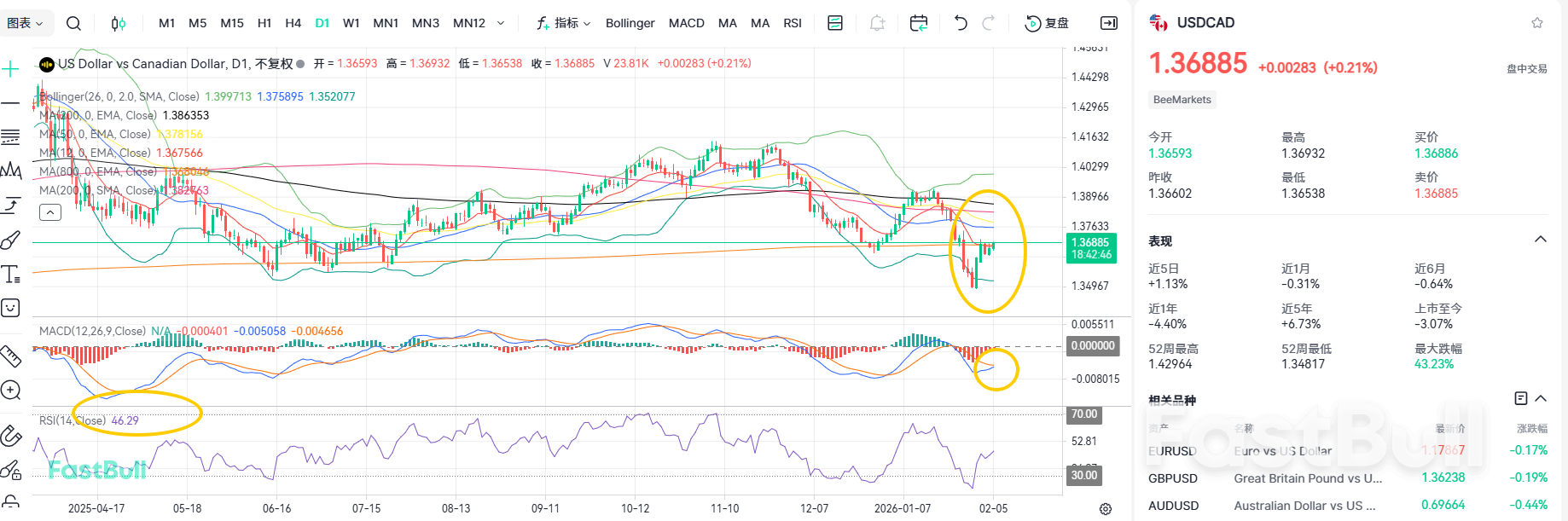Select the parallel channel lines tool
This screenshot has height=521, width=1568.
(10, 136)
